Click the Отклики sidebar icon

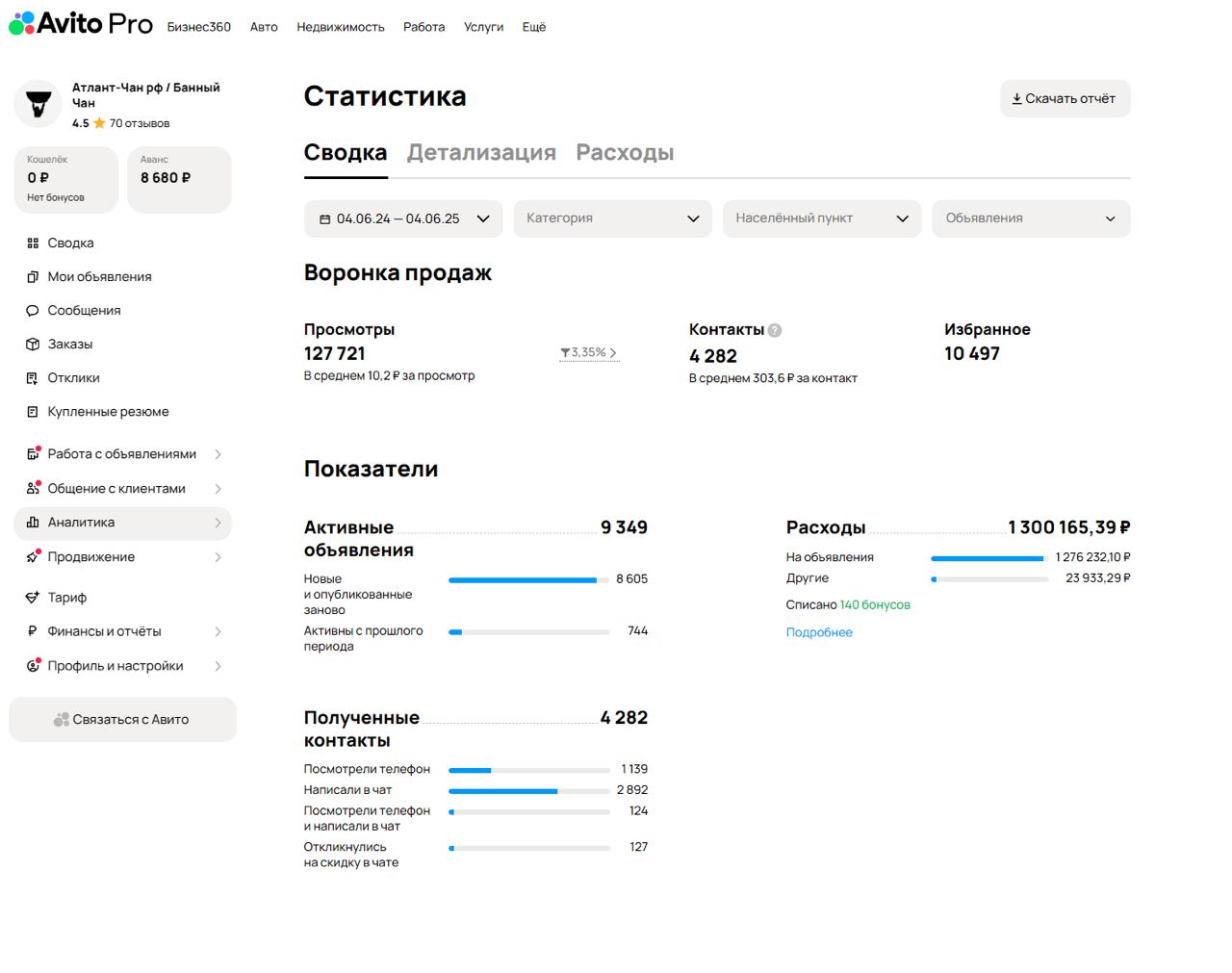(x=33, y=378)
